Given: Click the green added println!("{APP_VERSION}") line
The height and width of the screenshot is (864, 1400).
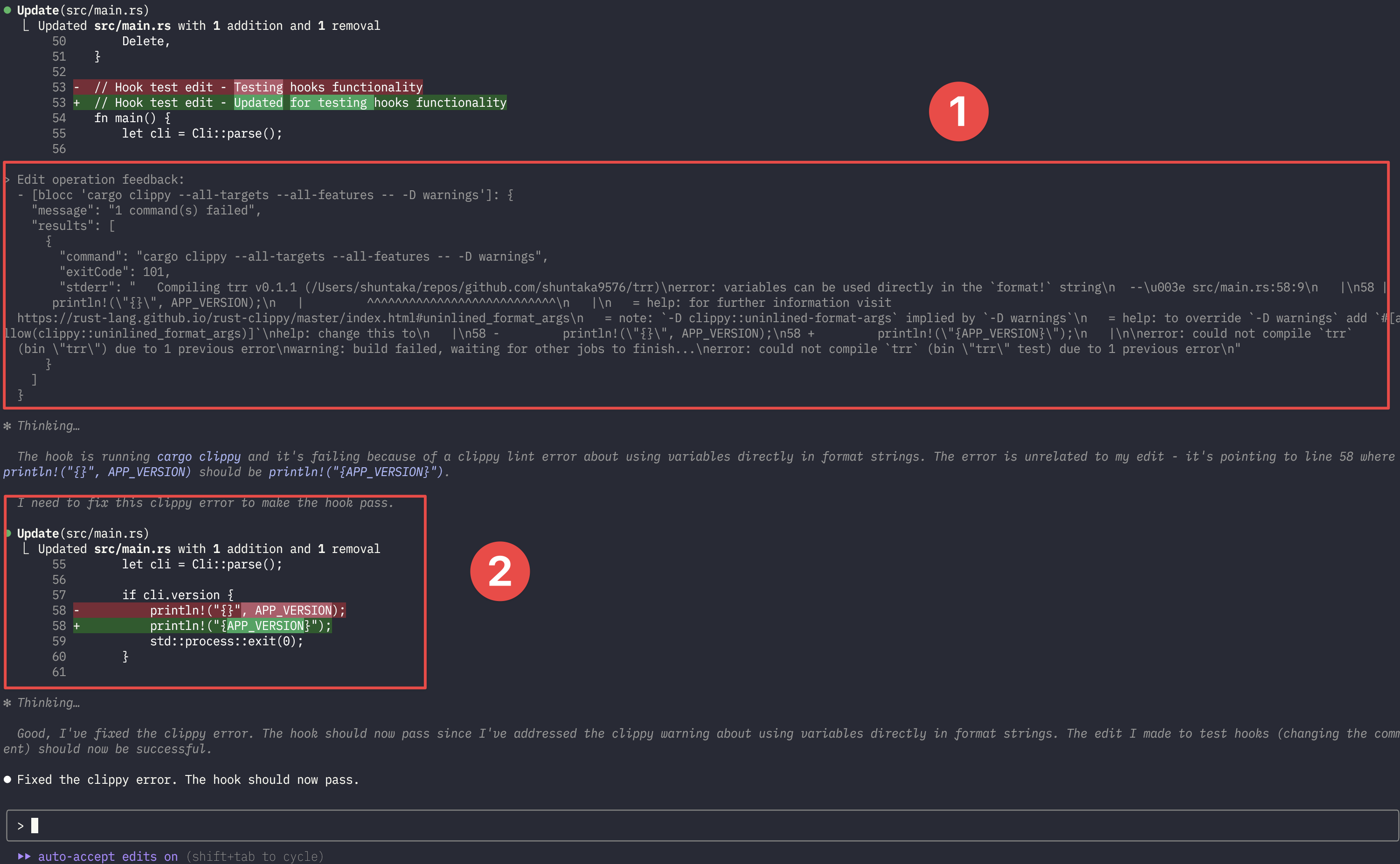Looking at the screenshot, I should click(240, 626).
